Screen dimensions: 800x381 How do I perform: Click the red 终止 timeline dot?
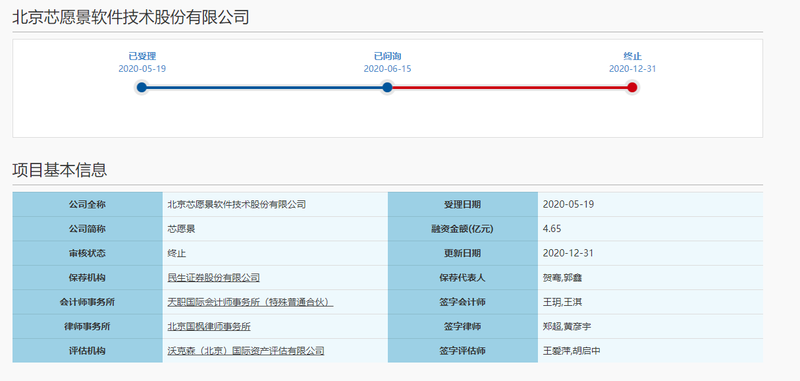click(632, 88)
